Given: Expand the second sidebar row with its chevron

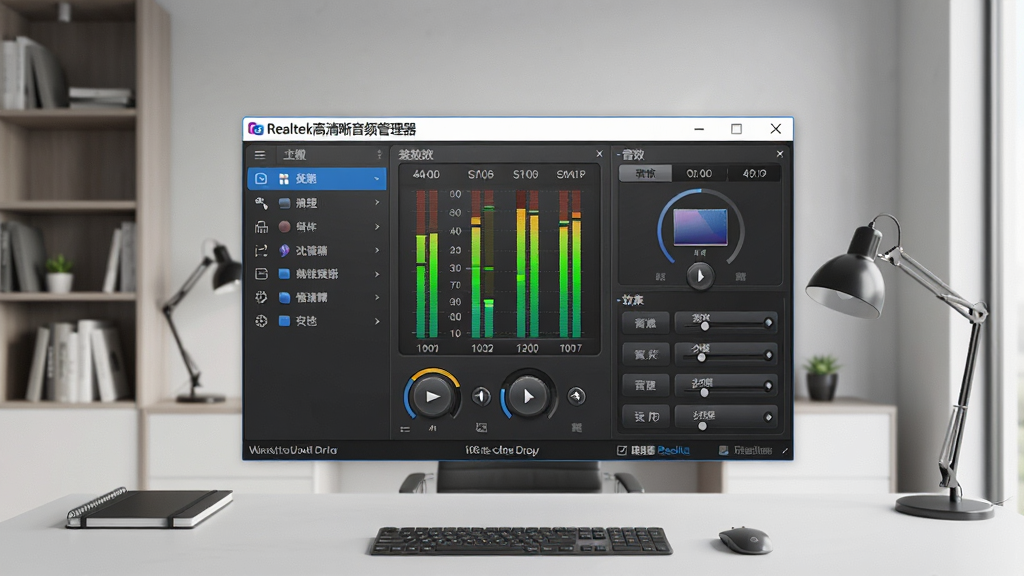Looking at the screenshot, I should 377,203.
